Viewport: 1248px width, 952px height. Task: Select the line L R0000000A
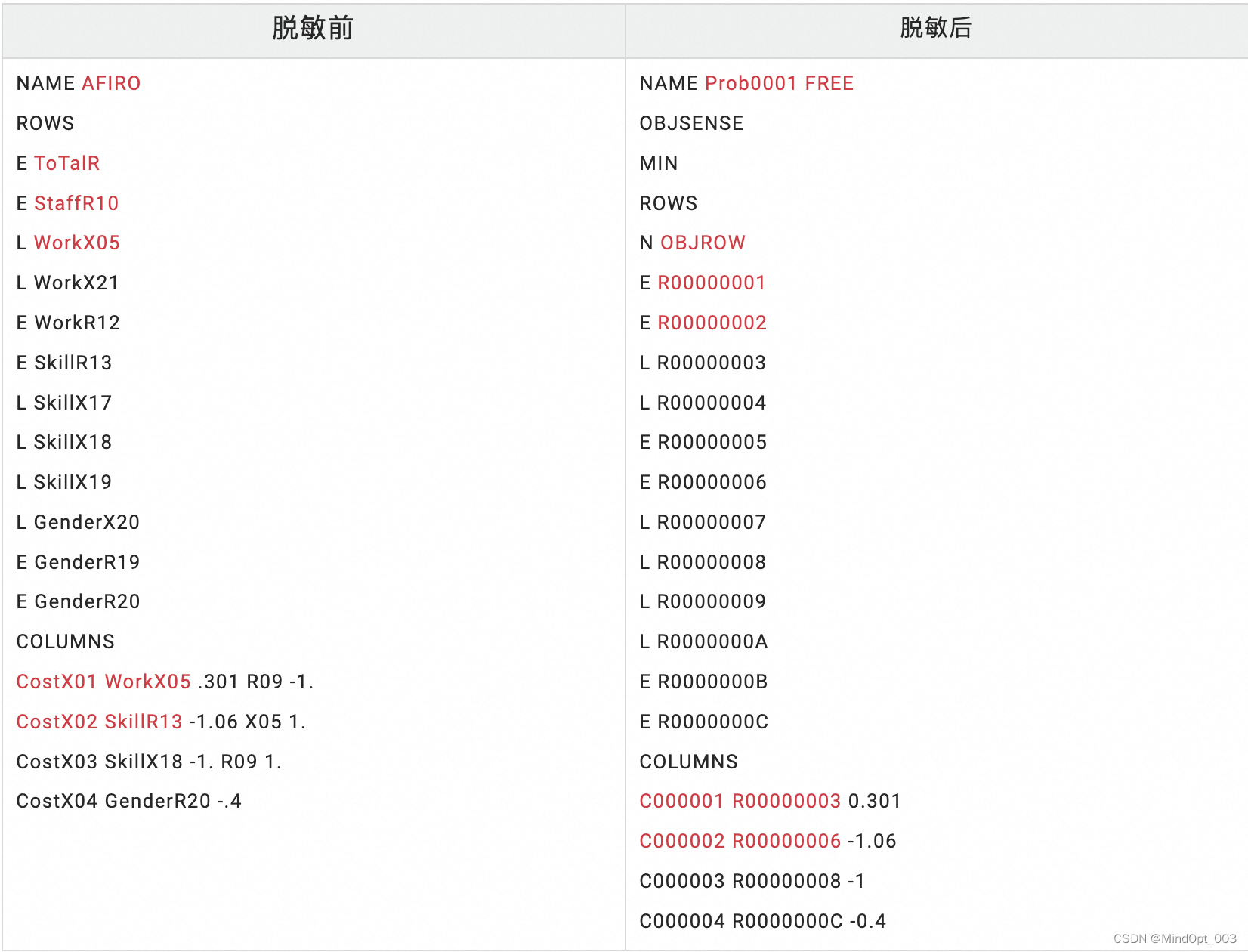[703, 641]
